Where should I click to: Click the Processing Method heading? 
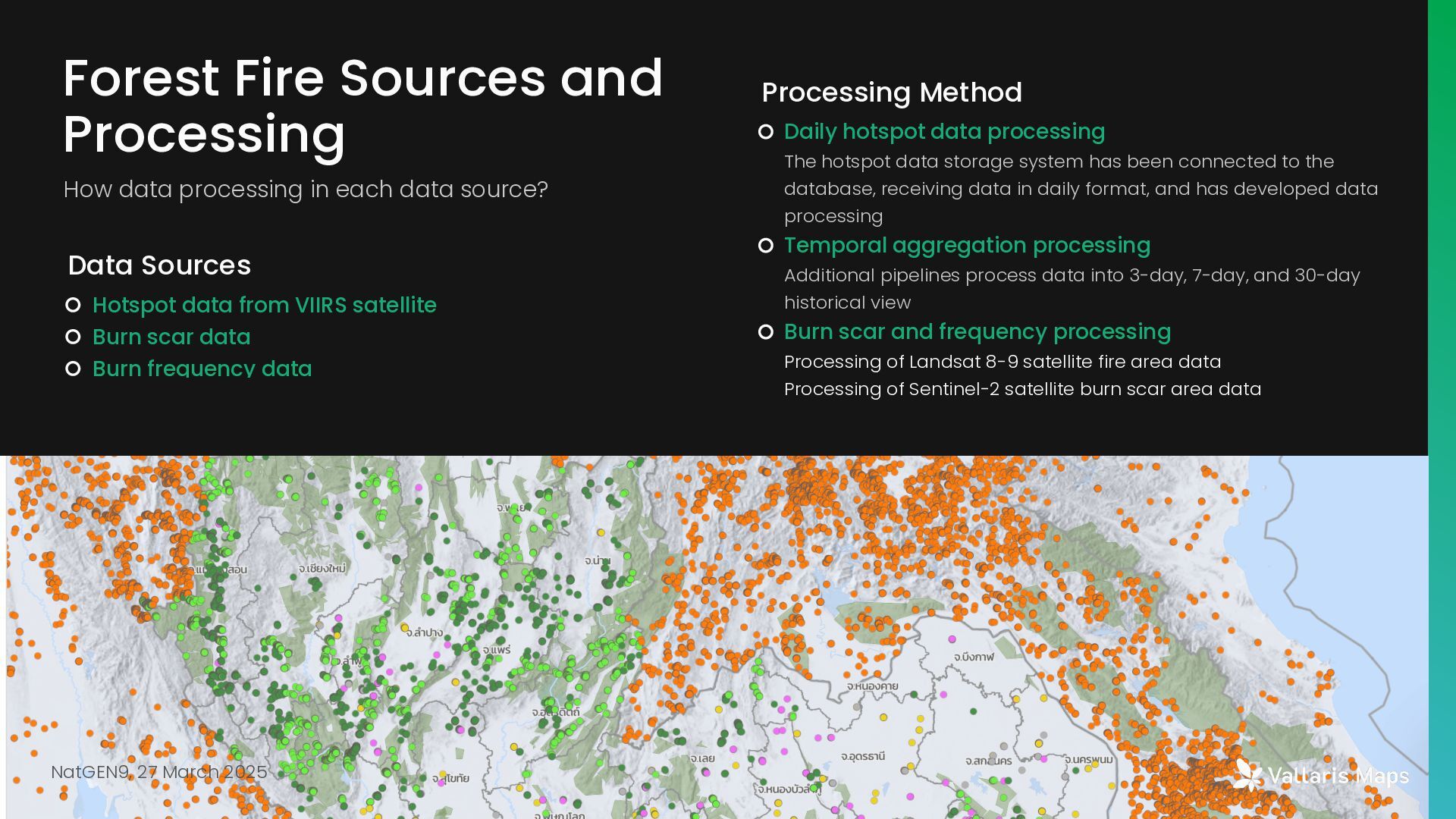tap(892, 93)
